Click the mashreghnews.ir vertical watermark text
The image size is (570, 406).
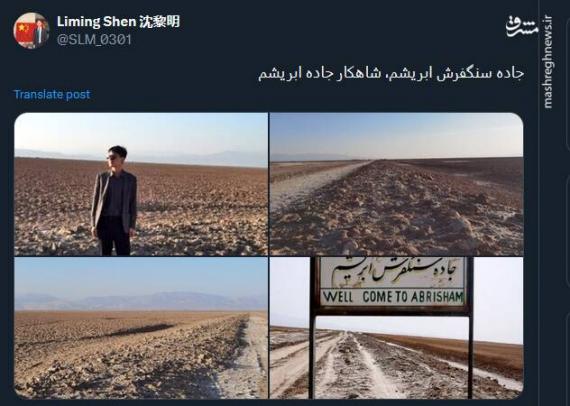[x=548, y=62]
